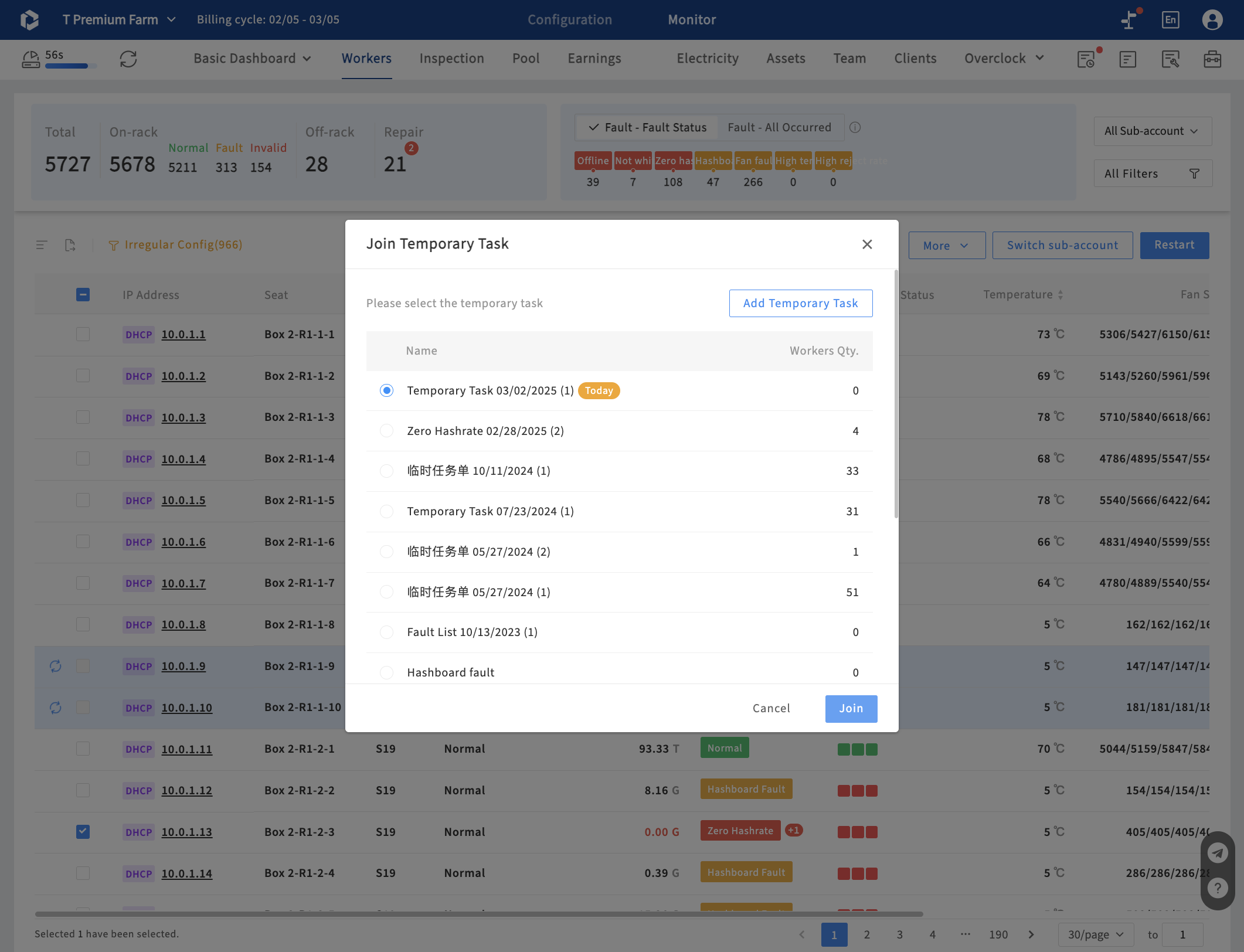Open the help question mark icon
Image resolution: width=1244 pixels, height=952 pixels.
click(1218, 888)
